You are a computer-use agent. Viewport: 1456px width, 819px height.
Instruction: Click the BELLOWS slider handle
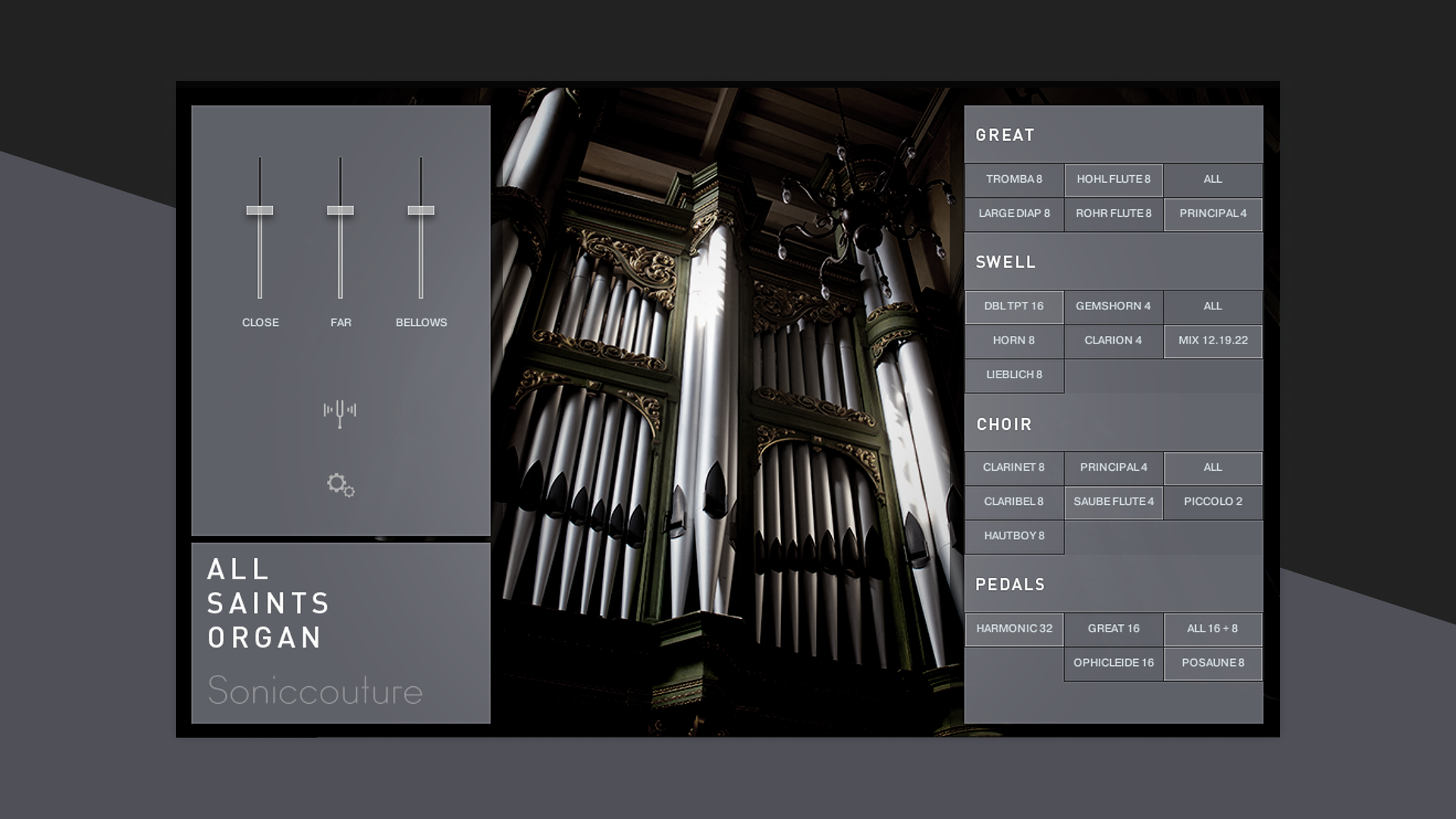(x=421, y=210)
